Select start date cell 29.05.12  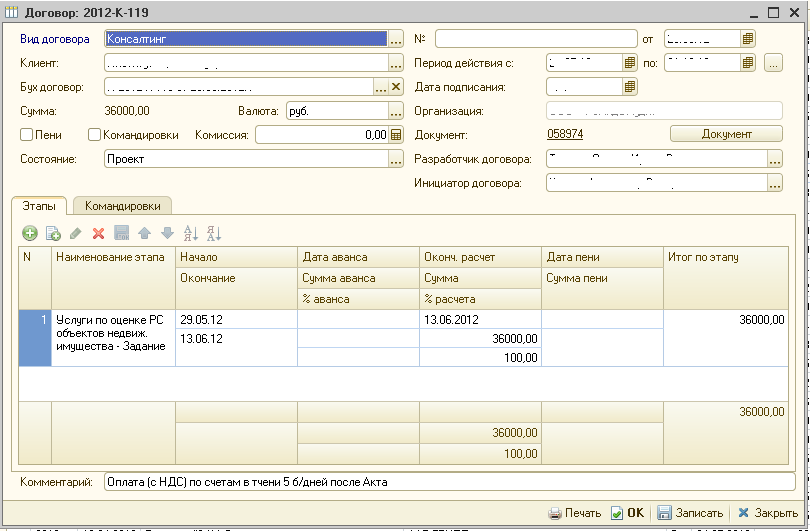point(237,319)
